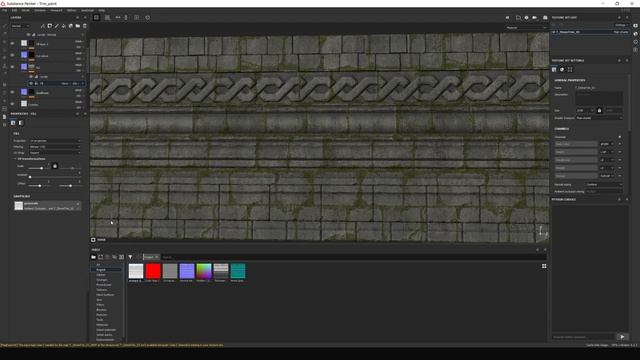Viewport: 640px width, 360px height.
Task: Open the UV Wrap dropdown
Action: 55,153
